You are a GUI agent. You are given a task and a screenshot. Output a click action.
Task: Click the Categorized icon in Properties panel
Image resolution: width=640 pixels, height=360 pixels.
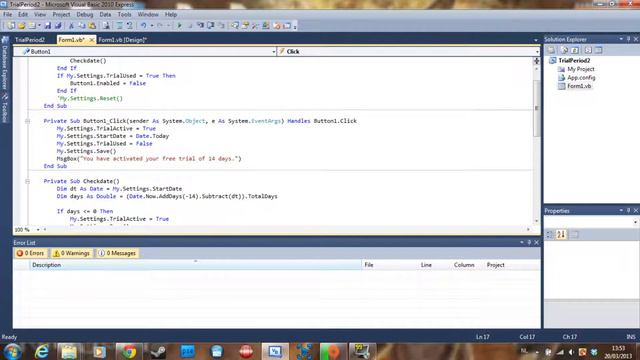pos(550,235)
